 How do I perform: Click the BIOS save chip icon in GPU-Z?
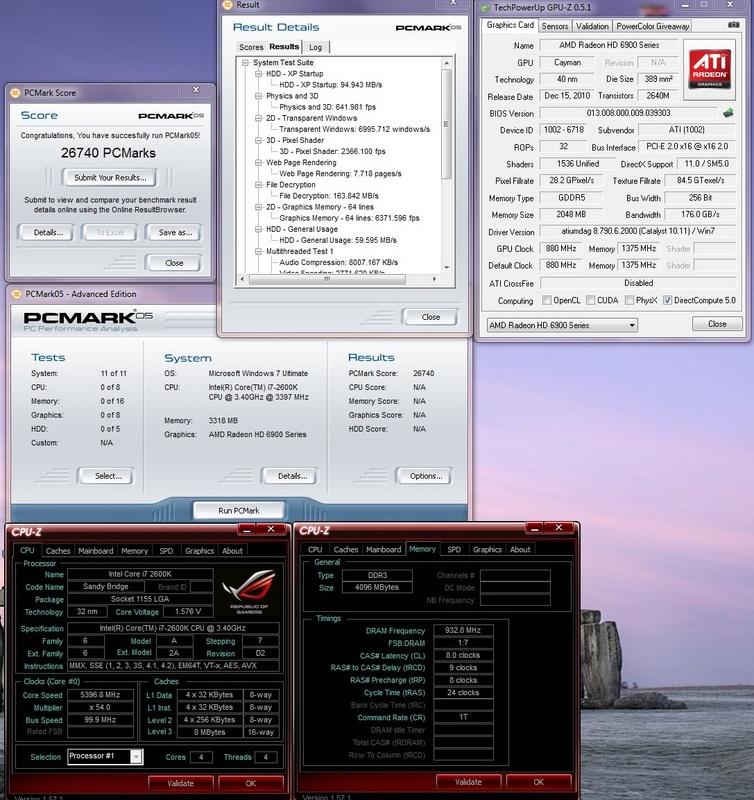(728, 113)
